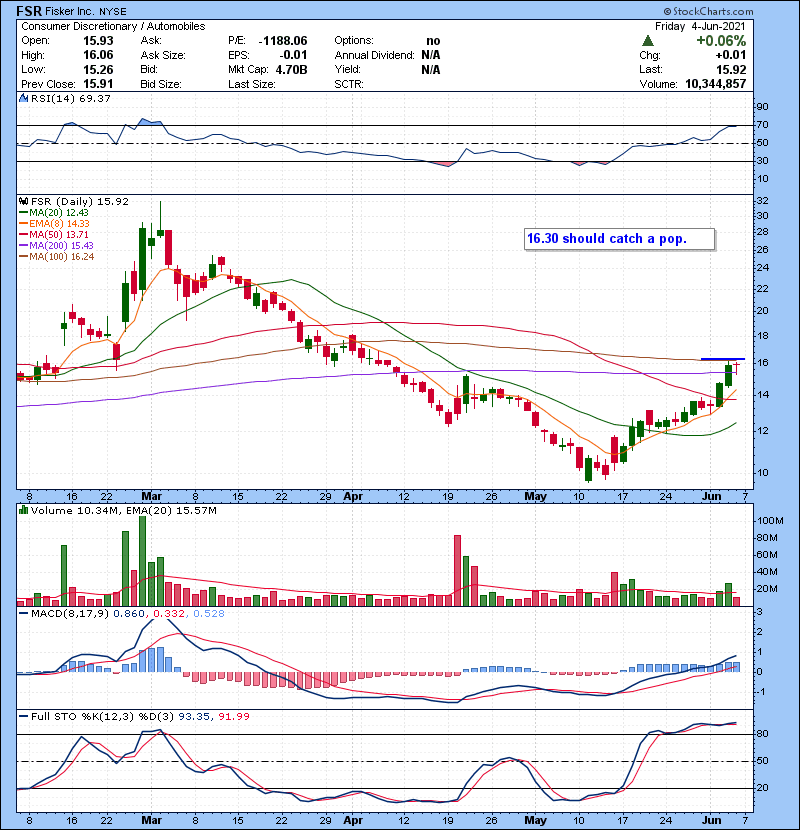
Task: Click the Mkt Cap value 4.70B
Action: click(291, 69)
